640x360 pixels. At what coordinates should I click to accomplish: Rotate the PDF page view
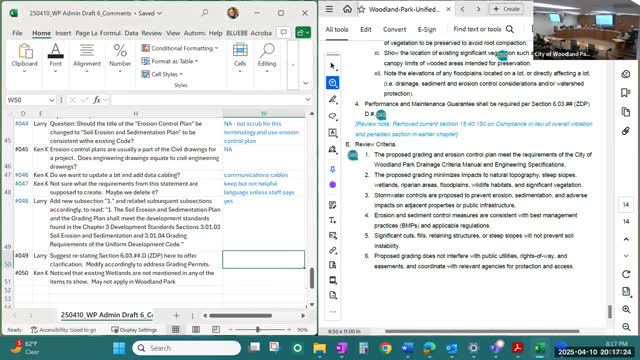click(626, 274)
